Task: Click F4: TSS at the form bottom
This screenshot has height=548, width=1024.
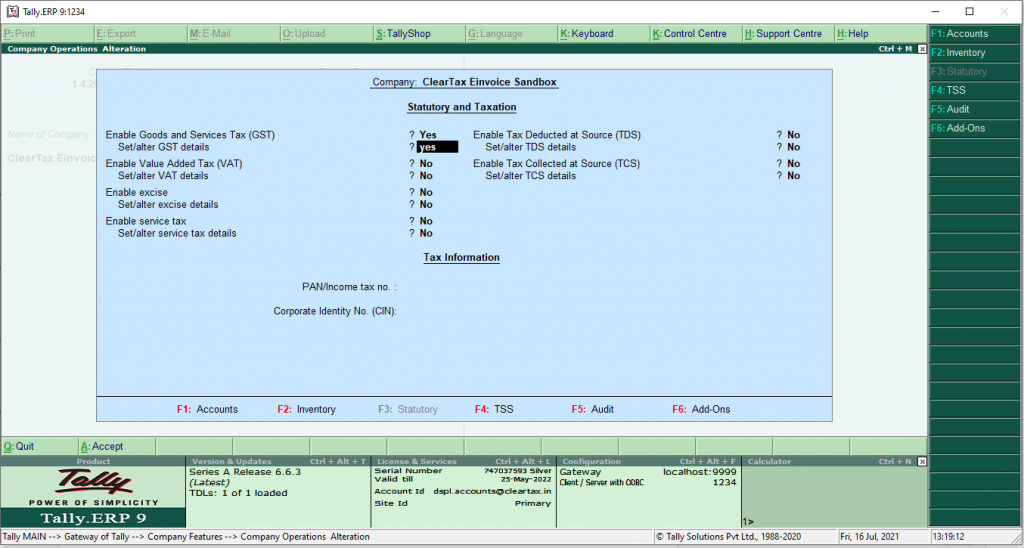Action: click(x=494, y=410)
